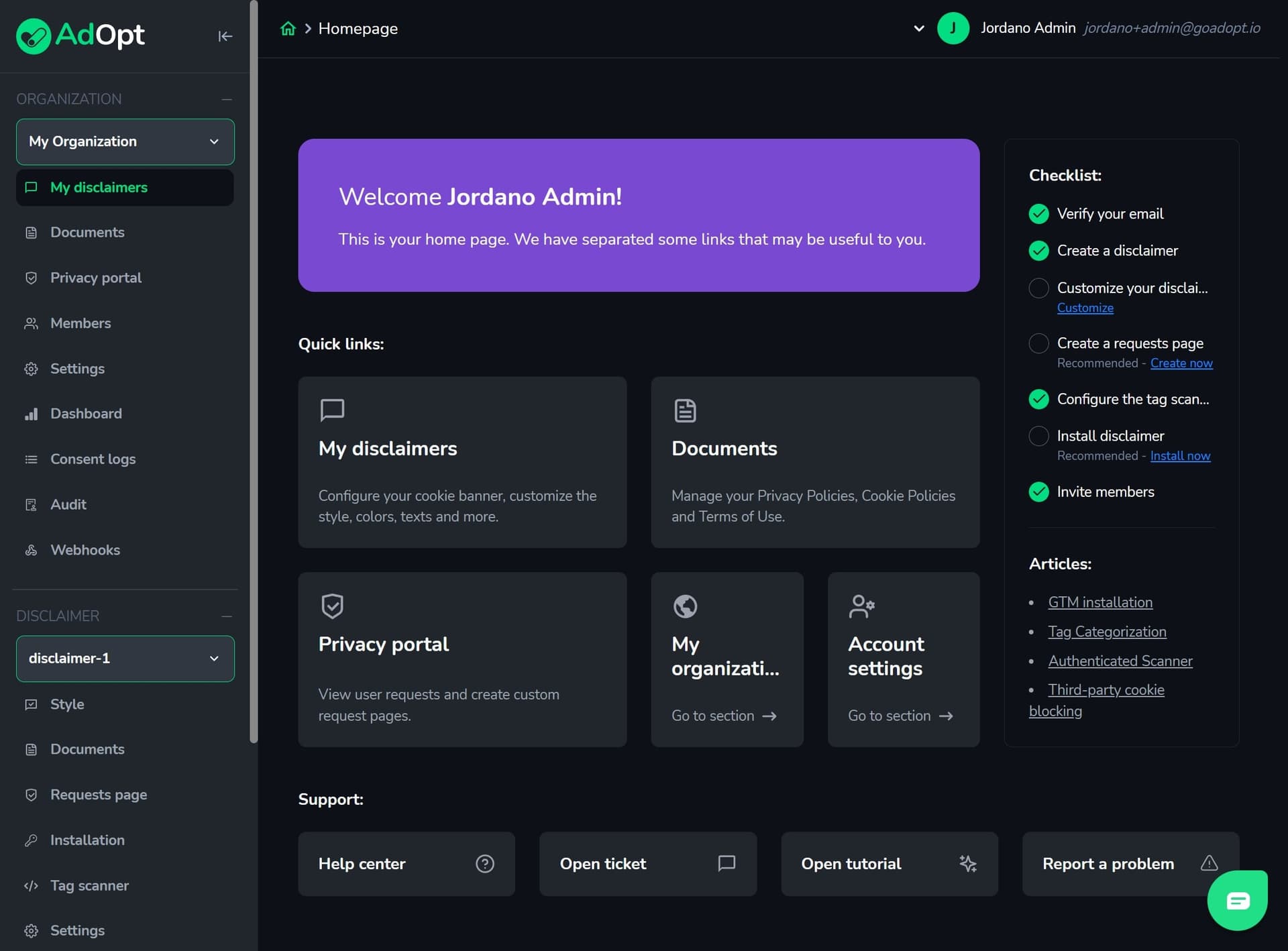Go to section on My organization card

[724, 716]
